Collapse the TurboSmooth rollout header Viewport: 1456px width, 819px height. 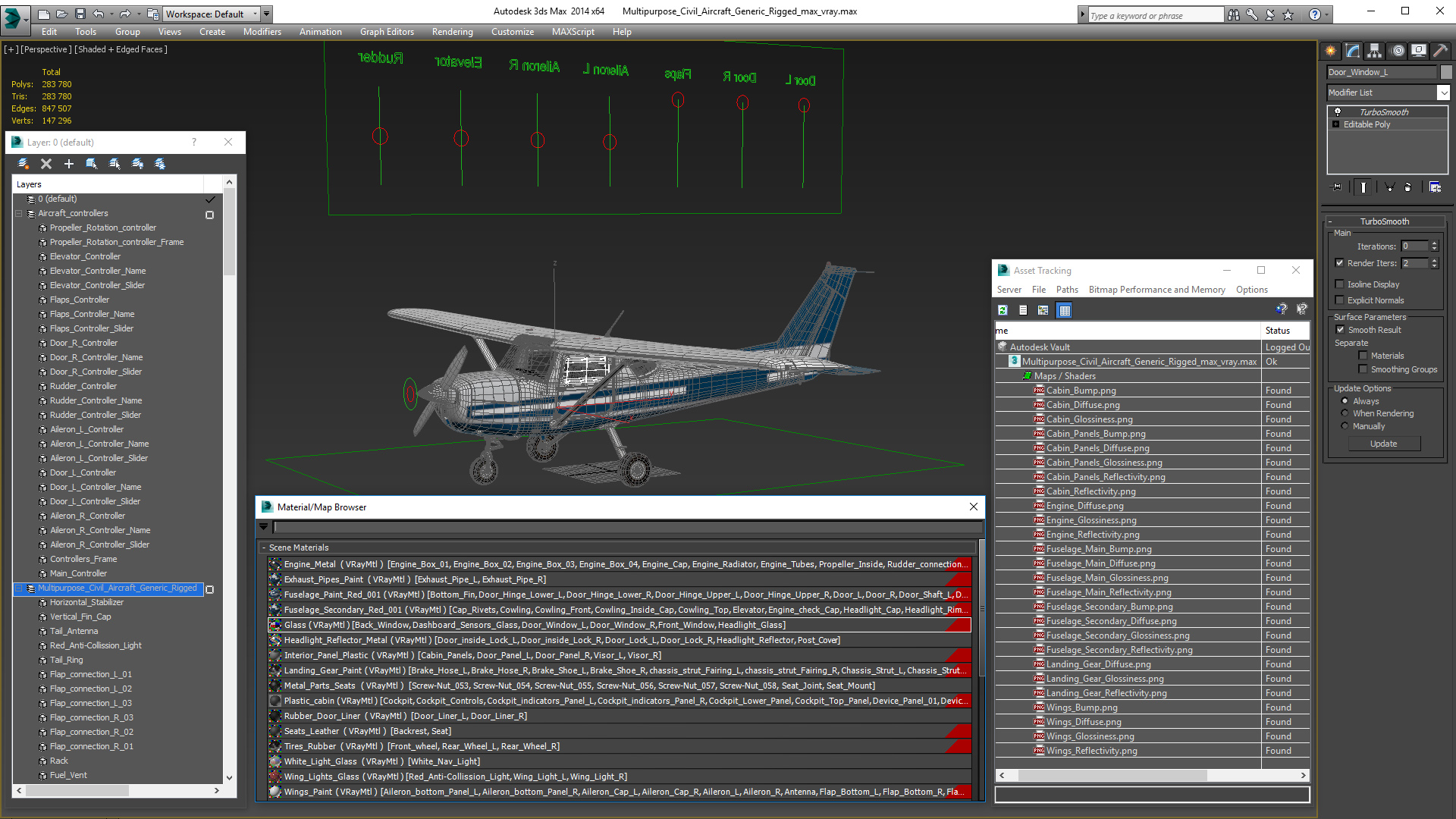1384,221
